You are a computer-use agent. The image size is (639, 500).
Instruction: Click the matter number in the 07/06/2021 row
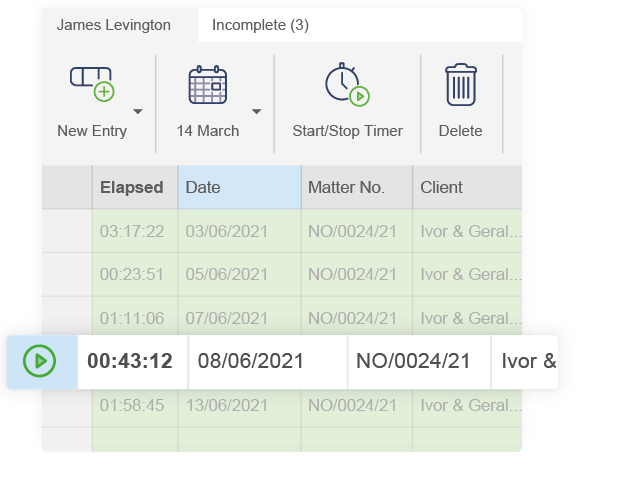(353, 318)
